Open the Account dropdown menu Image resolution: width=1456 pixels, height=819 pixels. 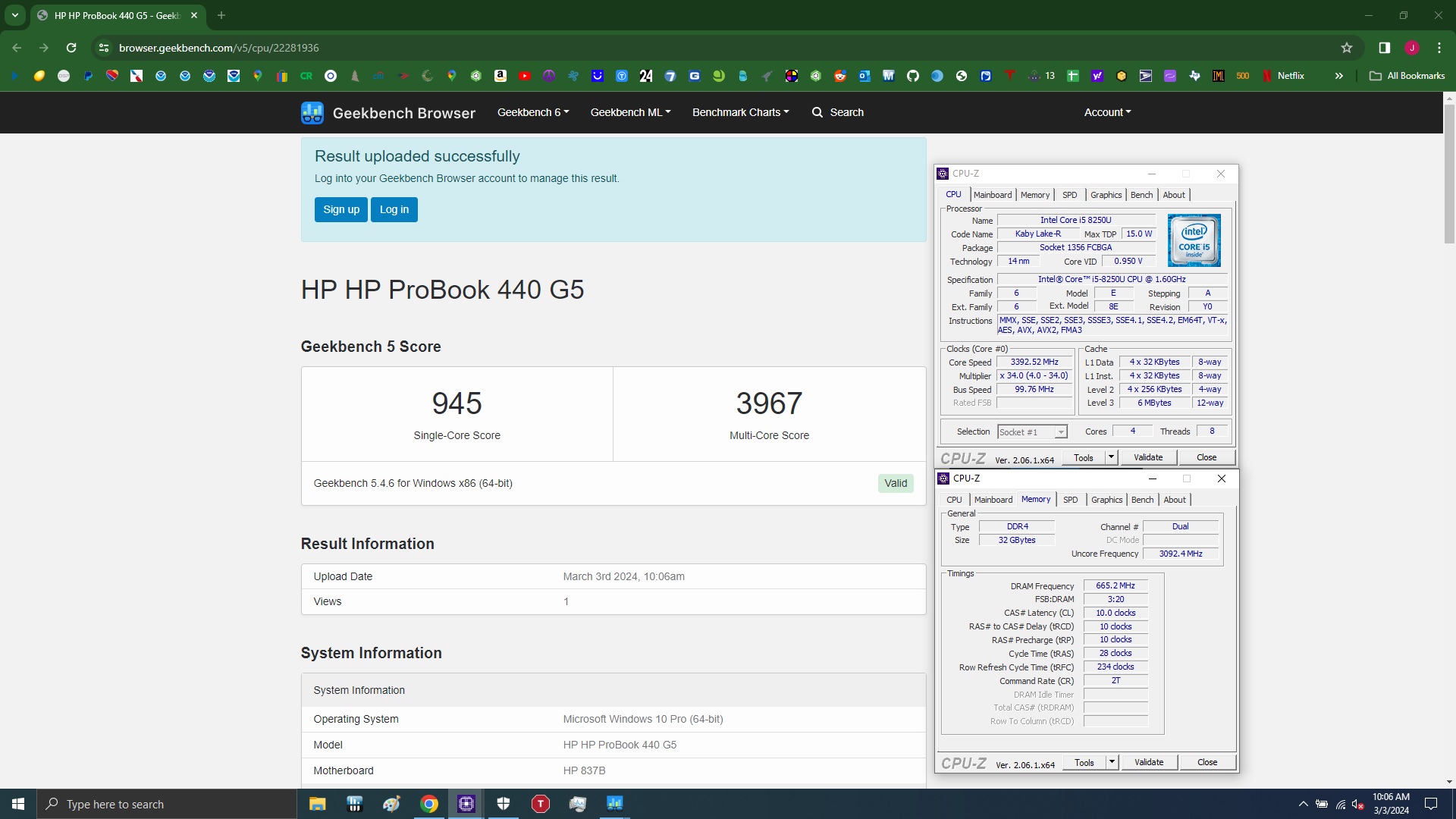[1107, 112]
